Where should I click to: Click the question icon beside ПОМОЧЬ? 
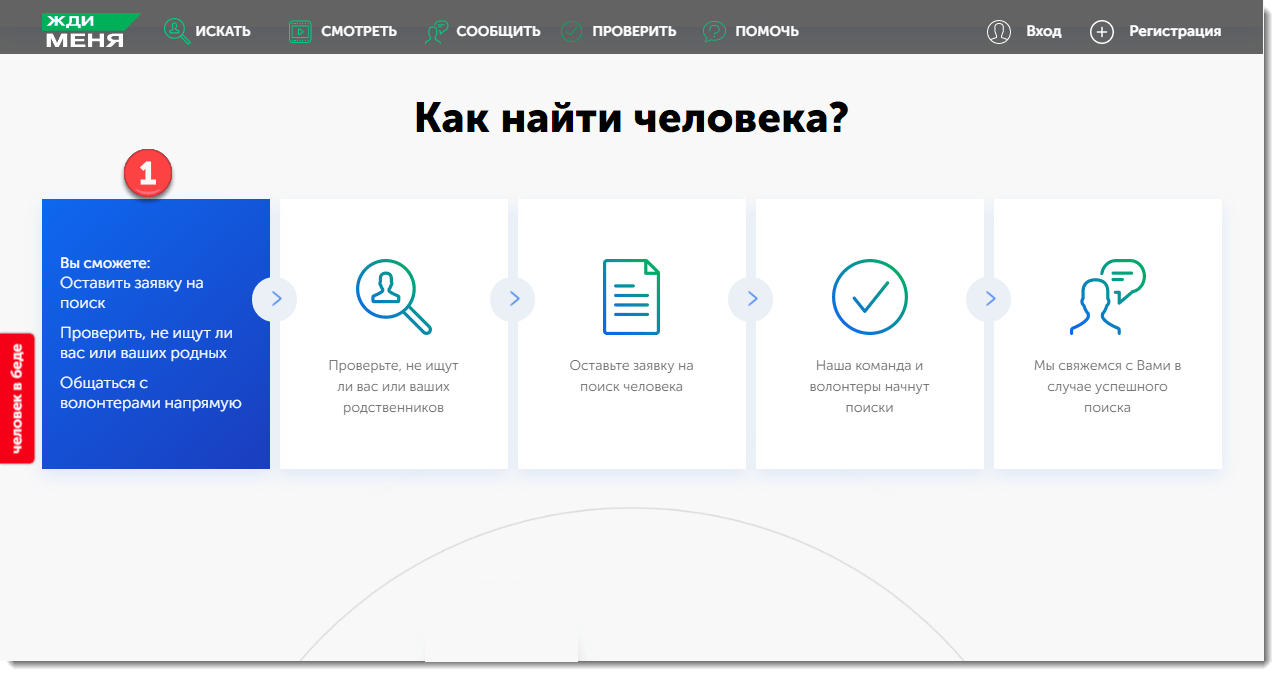(x=714, y=31)
